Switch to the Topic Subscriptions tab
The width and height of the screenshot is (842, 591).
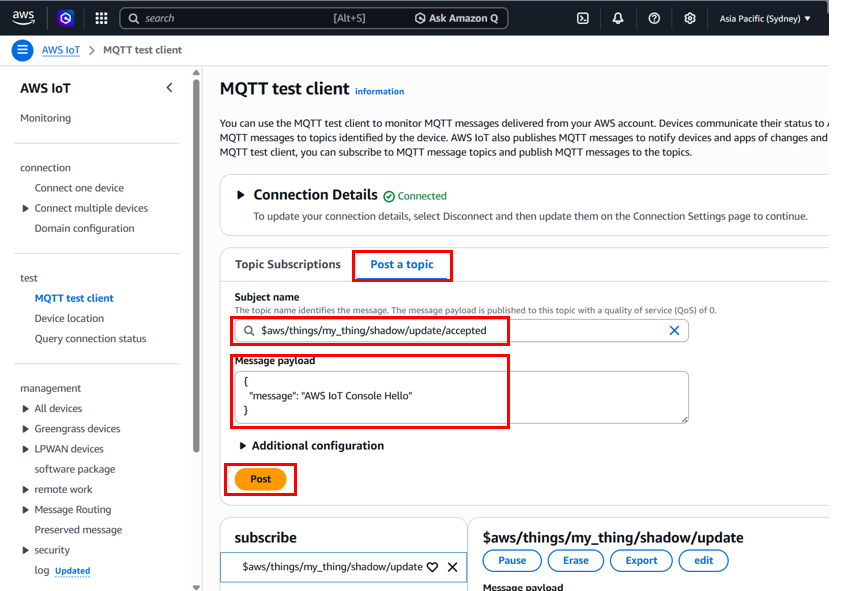pos(288,265)
